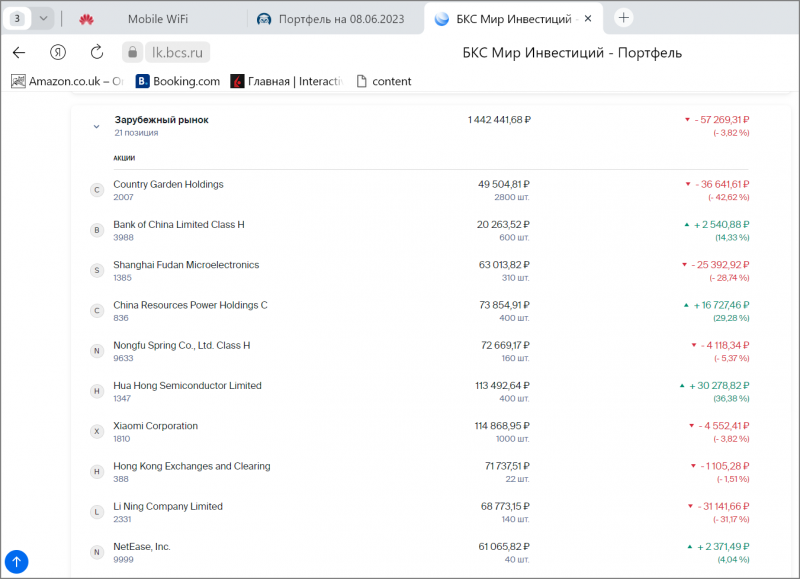Collapse the Зарубежный рынок section
The width and height of the screenshot is (800, 579).
(x=97, y=126)
